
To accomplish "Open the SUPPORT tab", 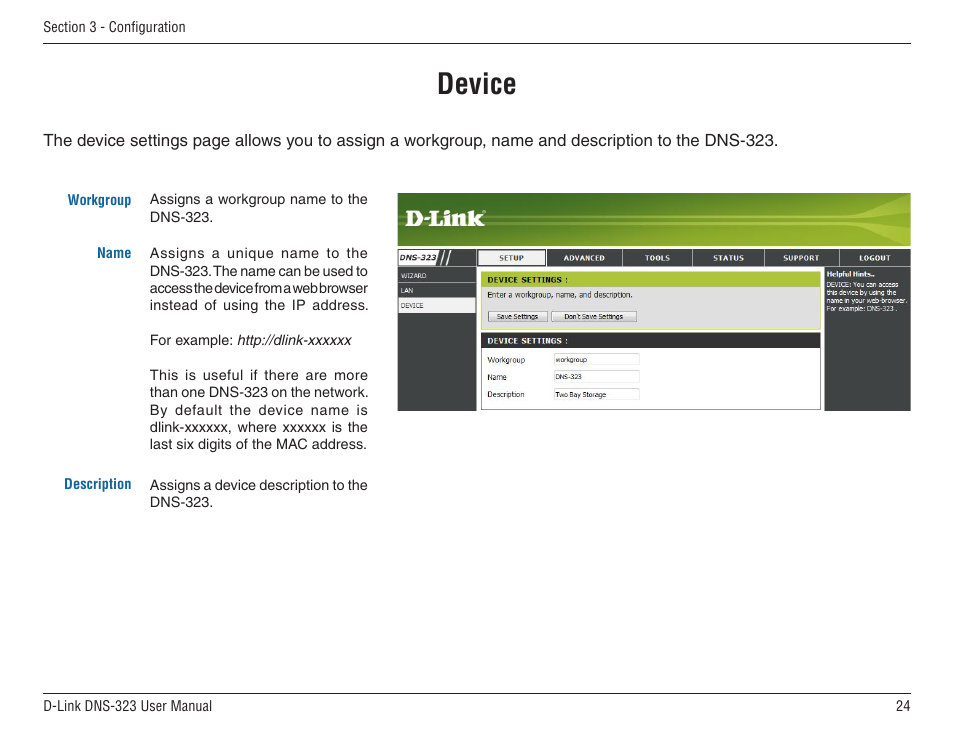I will click(x=801, y=258).
